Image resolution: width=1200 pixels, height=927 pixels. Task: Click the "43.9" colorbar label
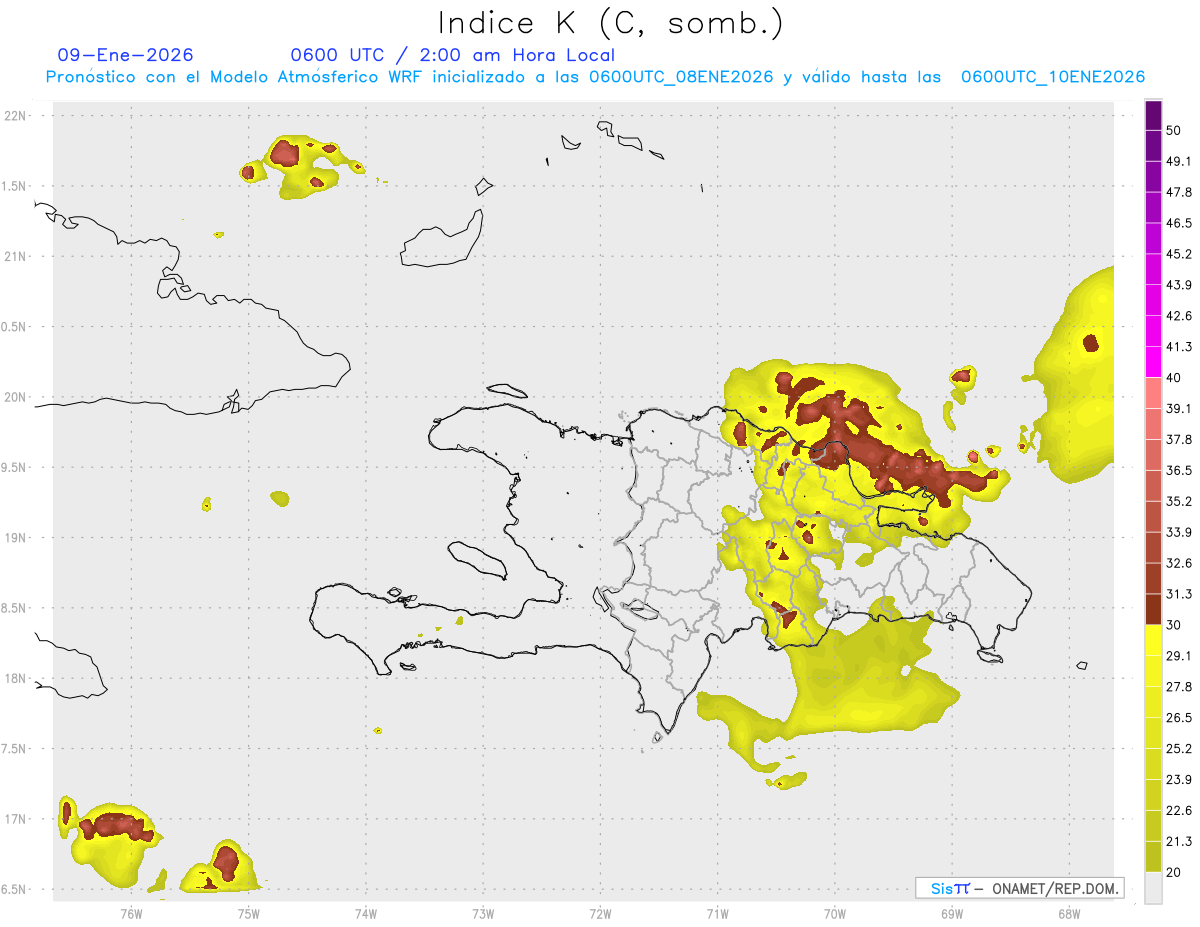1179,285
